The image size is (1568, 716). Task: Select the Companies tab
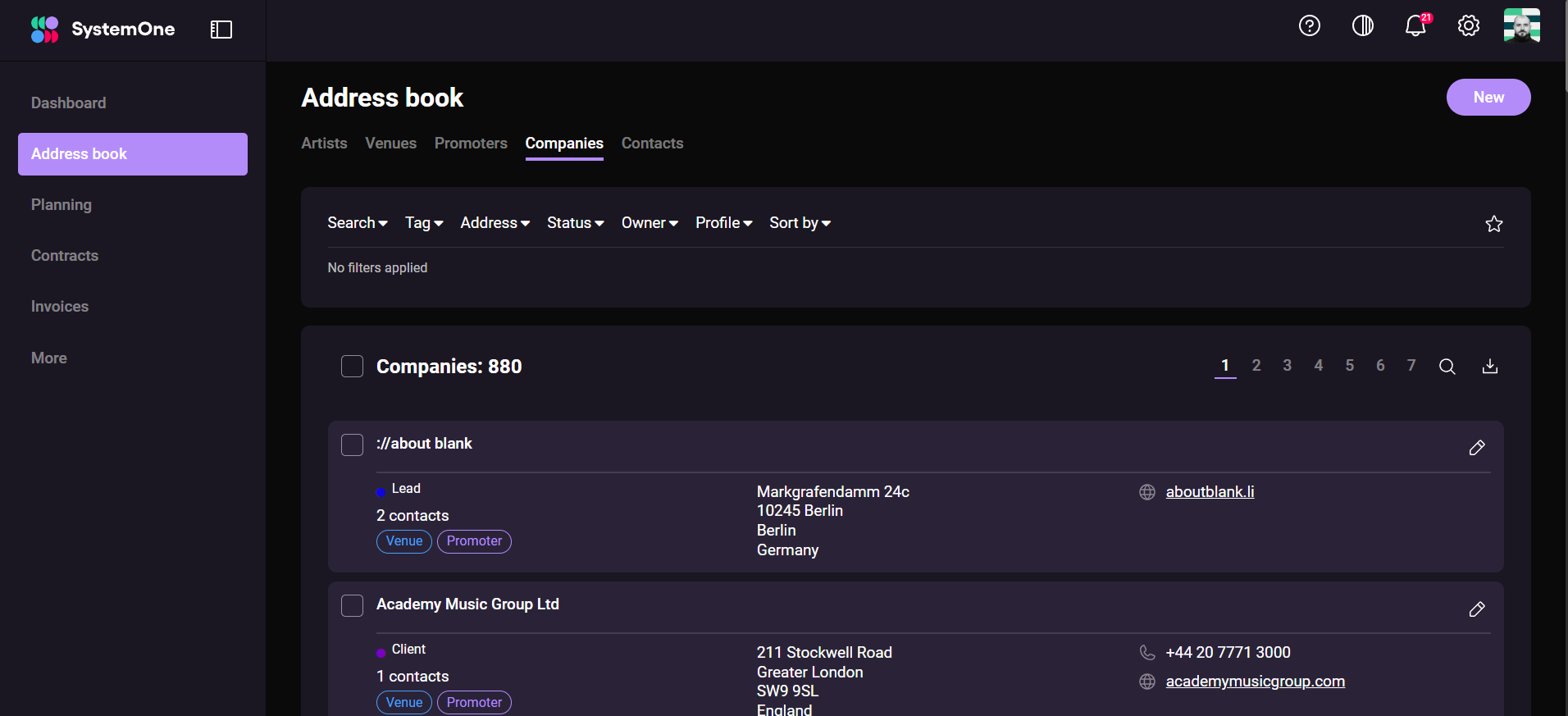click(564, 144)
